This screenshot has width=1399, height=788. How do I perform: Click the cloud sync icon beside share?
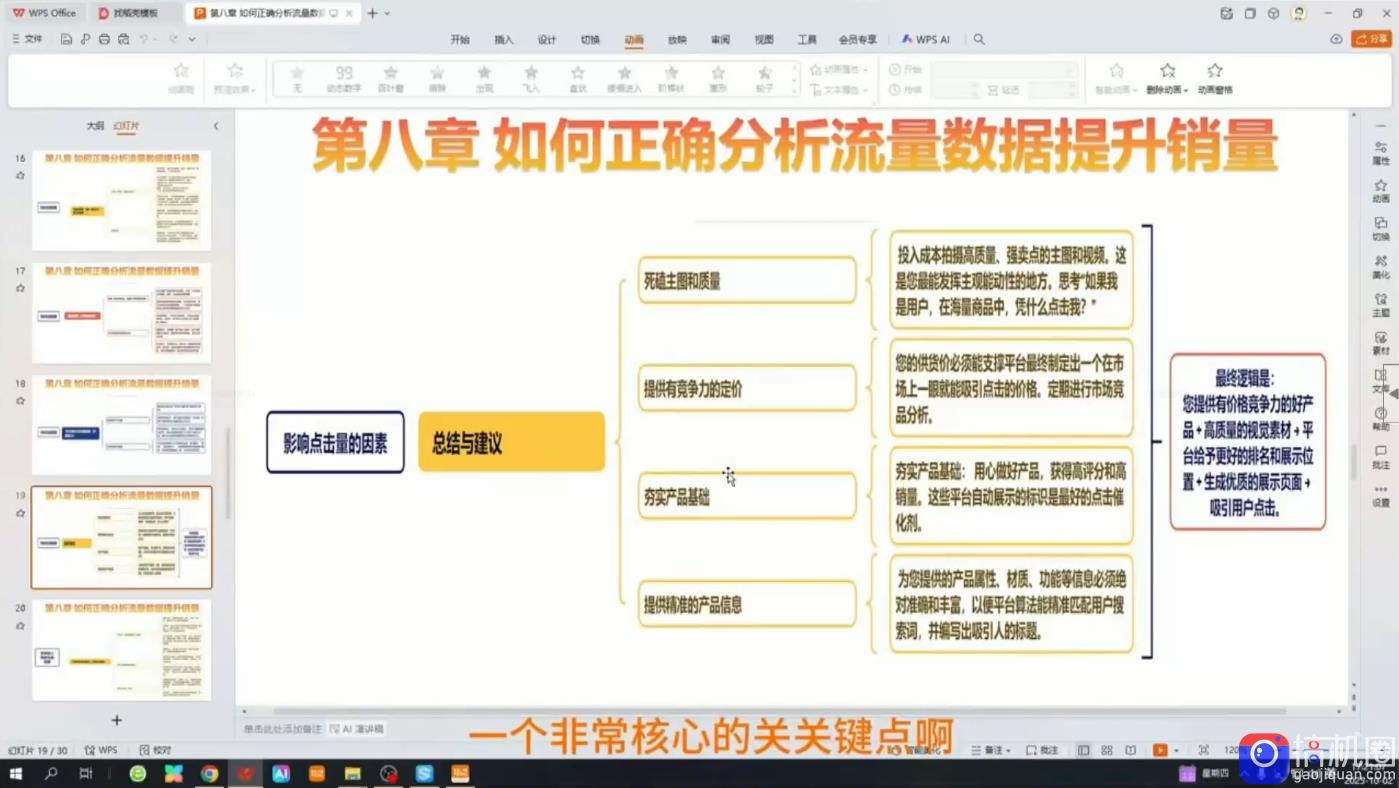(1336, 39)
